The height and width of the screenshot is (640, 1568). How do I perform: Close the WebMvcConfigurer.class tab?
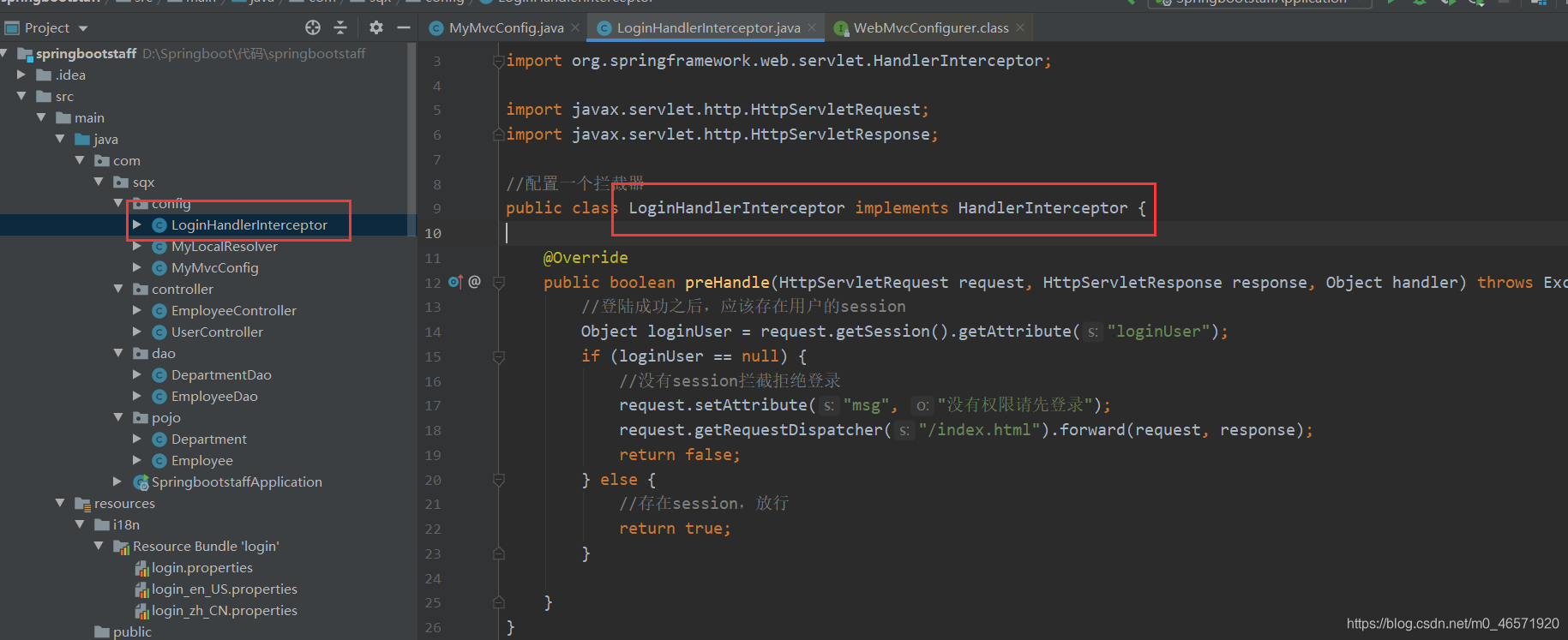[1020, 28]
